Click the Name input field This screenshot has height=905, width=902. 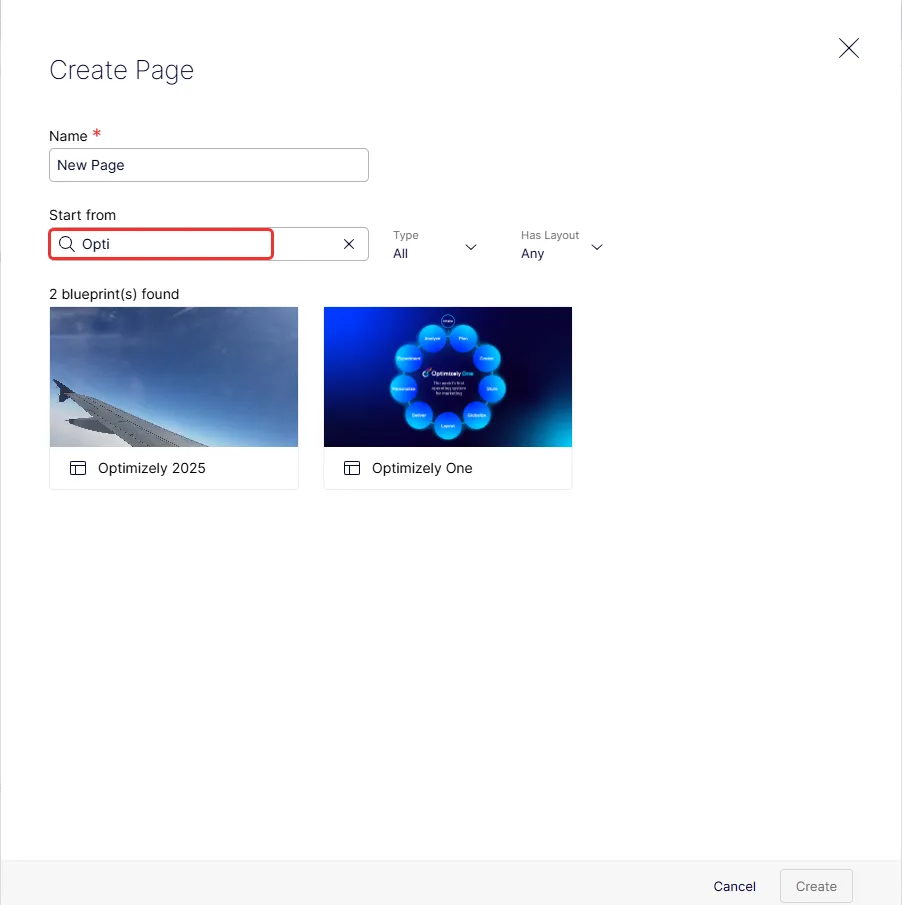[x=209, y=165]
